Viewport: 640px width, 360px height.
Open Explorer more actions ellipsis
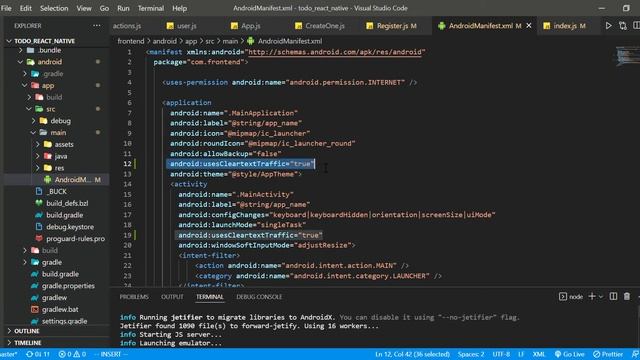click(97, 26)
